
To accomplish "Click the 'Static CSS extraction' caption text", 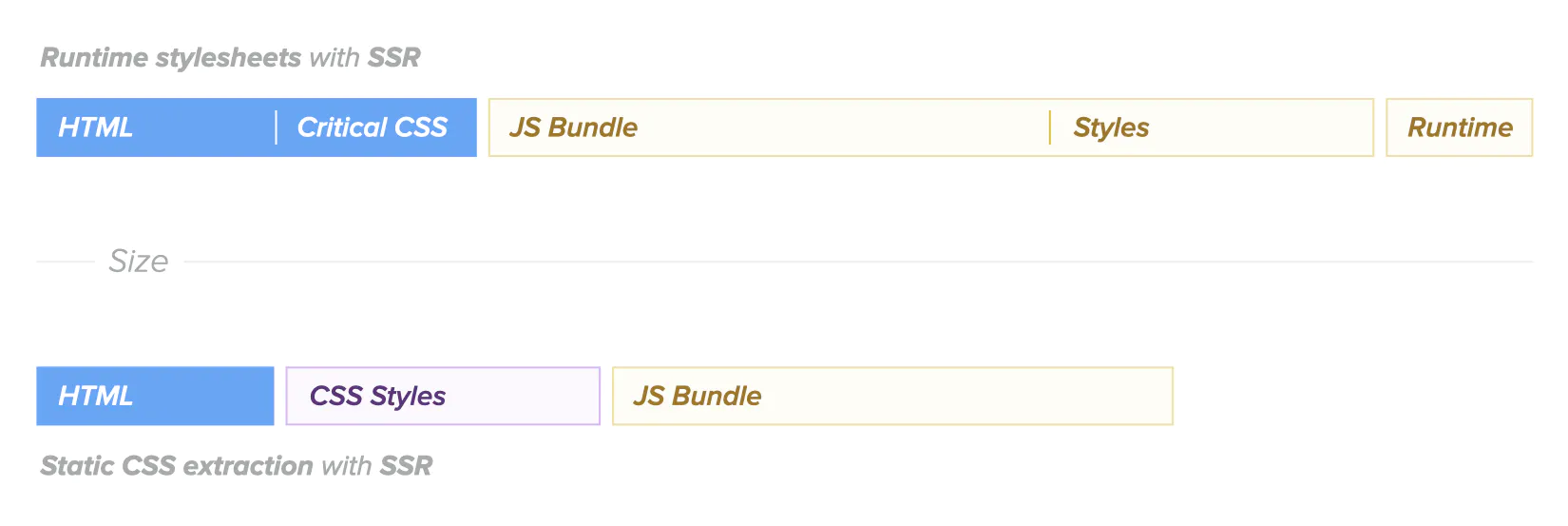I will click(x=177, y=466).
